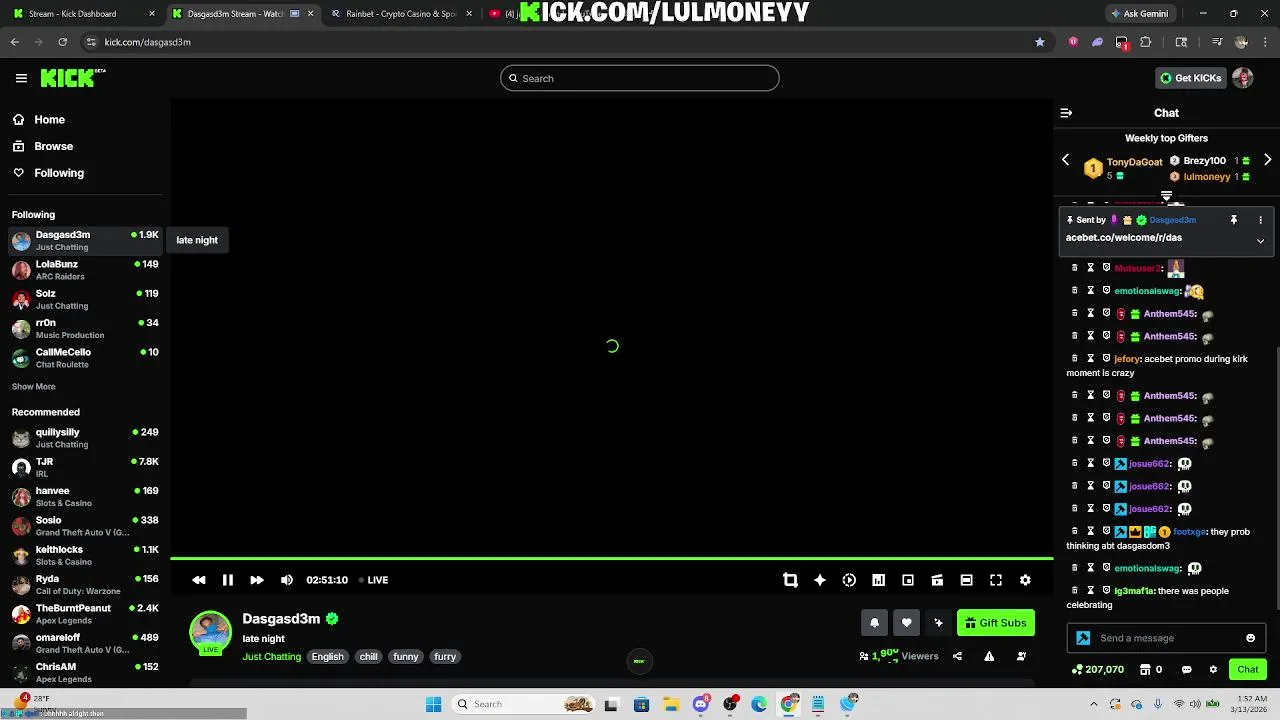Go to Home in sidebar
The image size is (1280, 720).
pyautogui.click(x=49, y=119)
